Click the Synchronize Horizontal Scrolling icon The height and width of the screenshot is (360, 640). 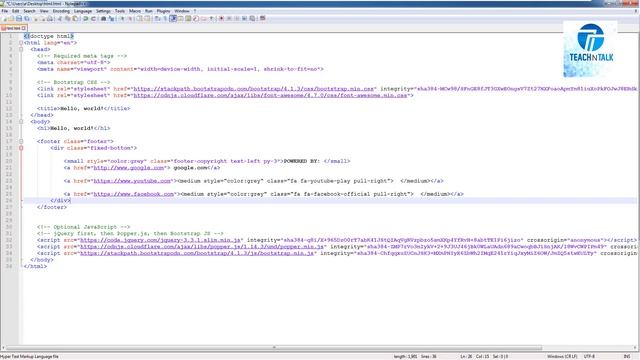tap(147, 18)
